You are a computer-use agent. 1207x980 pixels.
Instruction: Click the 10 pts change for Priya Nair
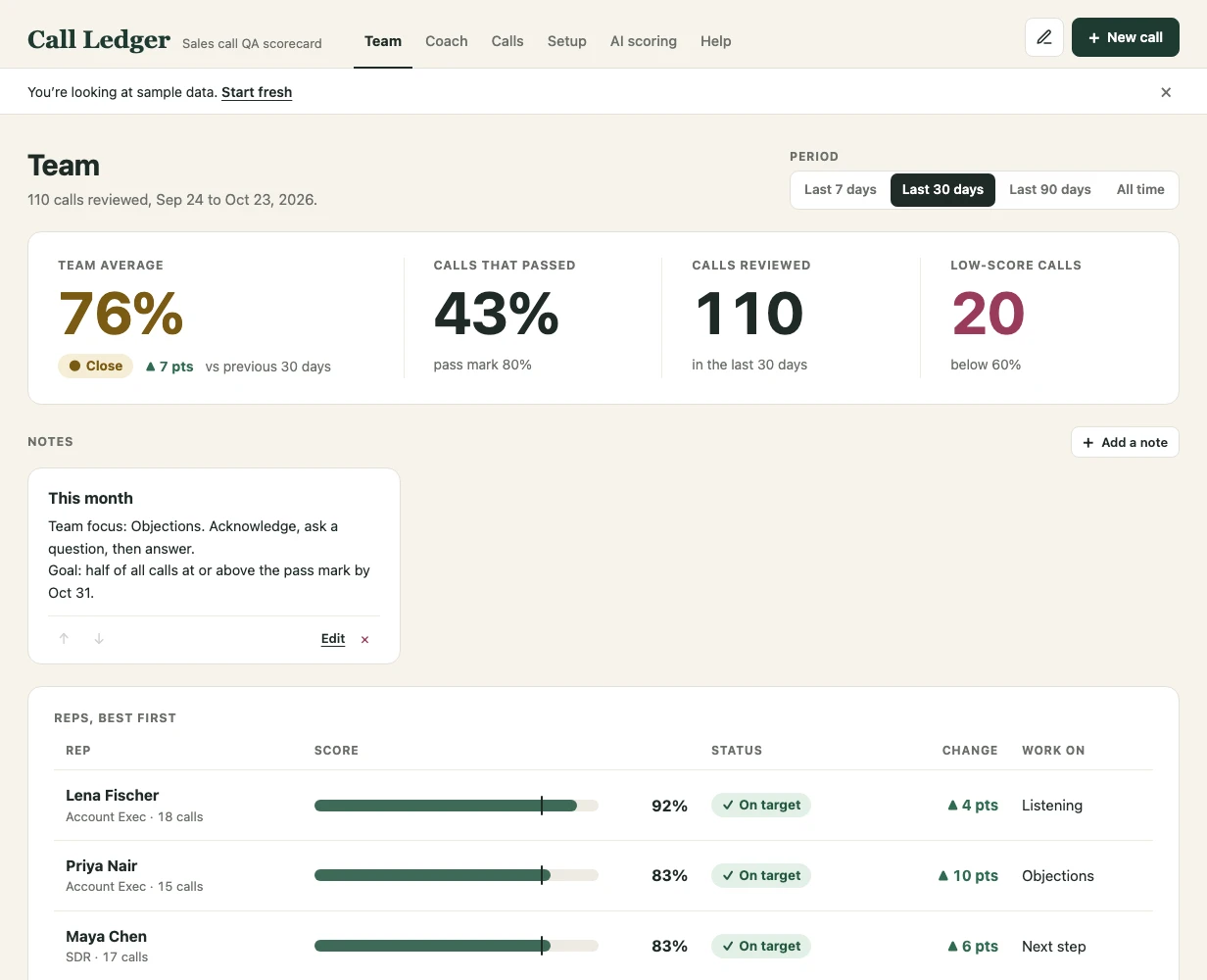pos(968,875)
